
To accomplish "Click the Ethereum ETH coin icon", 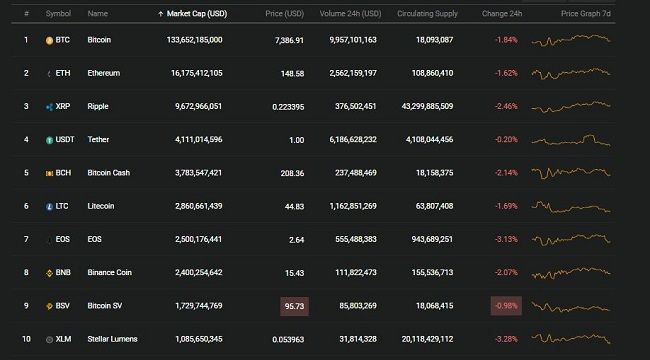I will point(49,74).
